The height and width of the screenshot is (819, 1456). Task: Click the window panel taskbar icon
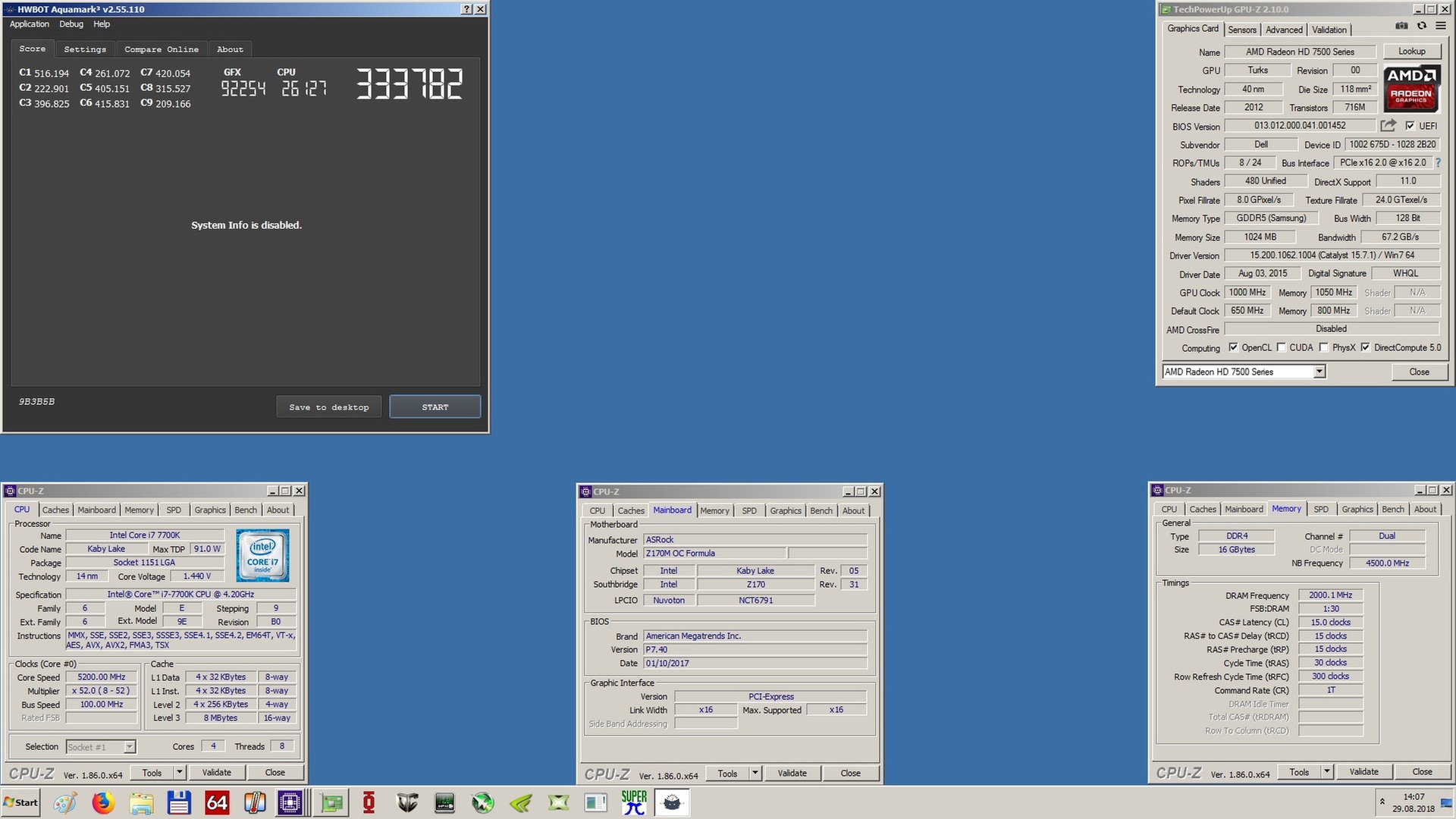[x=596, y=802]
